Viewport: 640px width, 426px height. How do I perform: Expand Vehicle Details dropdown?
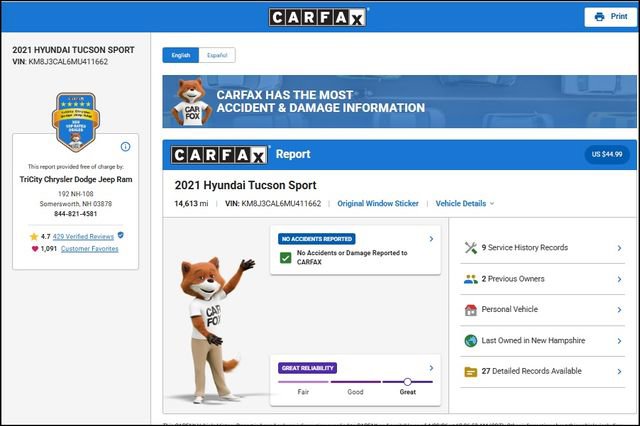pos(464,203)
